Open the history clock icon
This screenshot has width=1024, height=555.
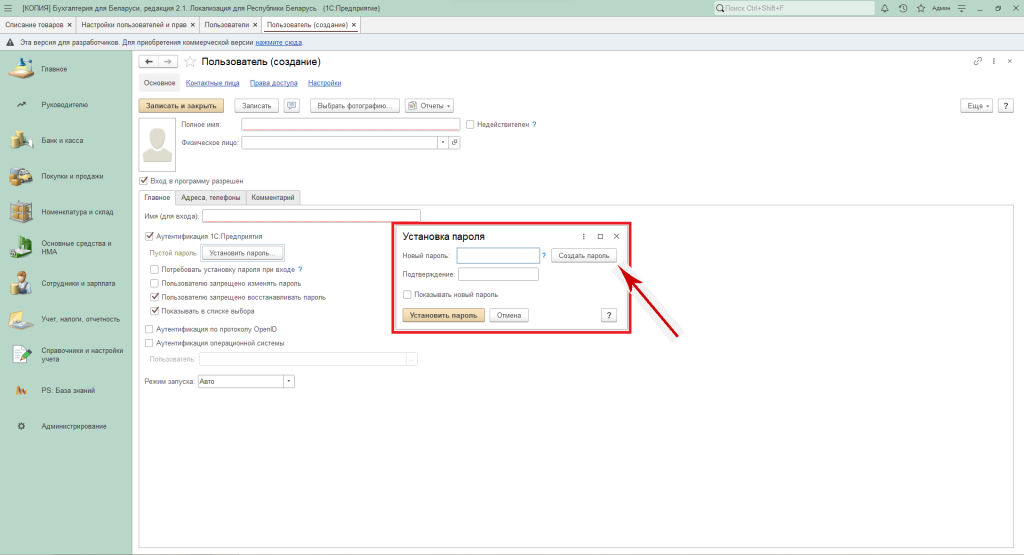pos(903,8)
